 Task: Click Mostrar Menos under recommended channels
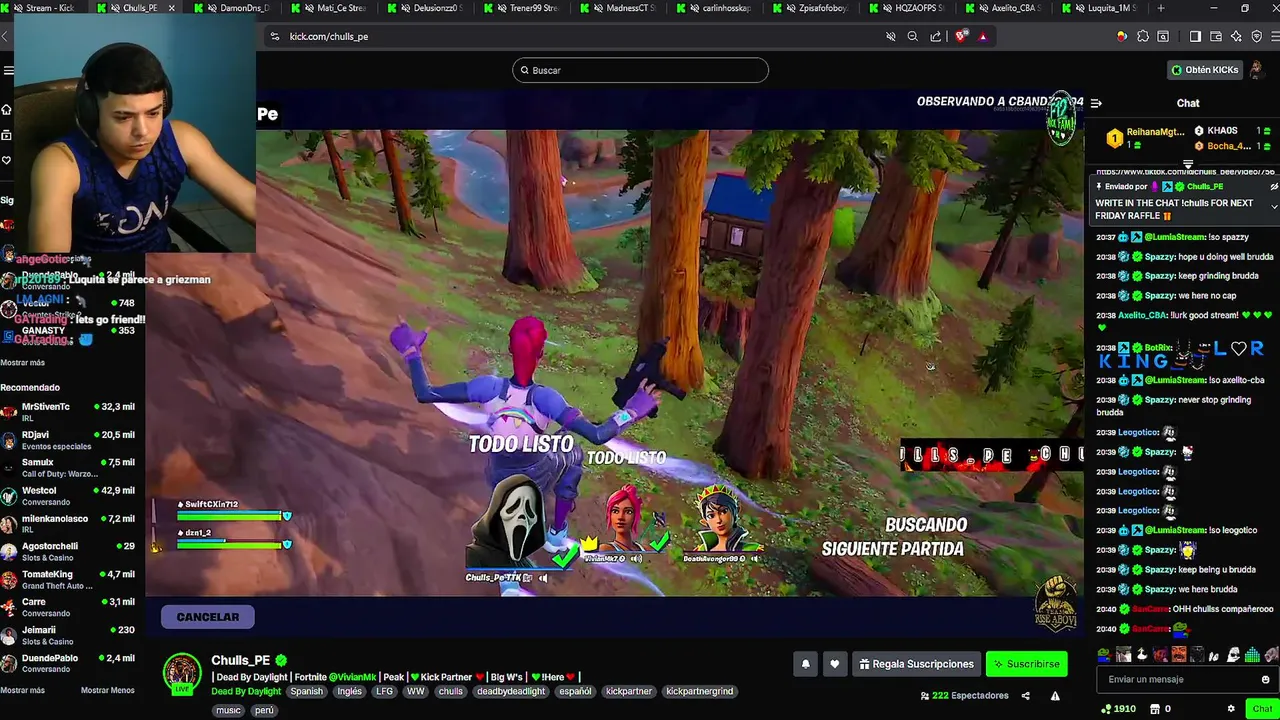107,690
